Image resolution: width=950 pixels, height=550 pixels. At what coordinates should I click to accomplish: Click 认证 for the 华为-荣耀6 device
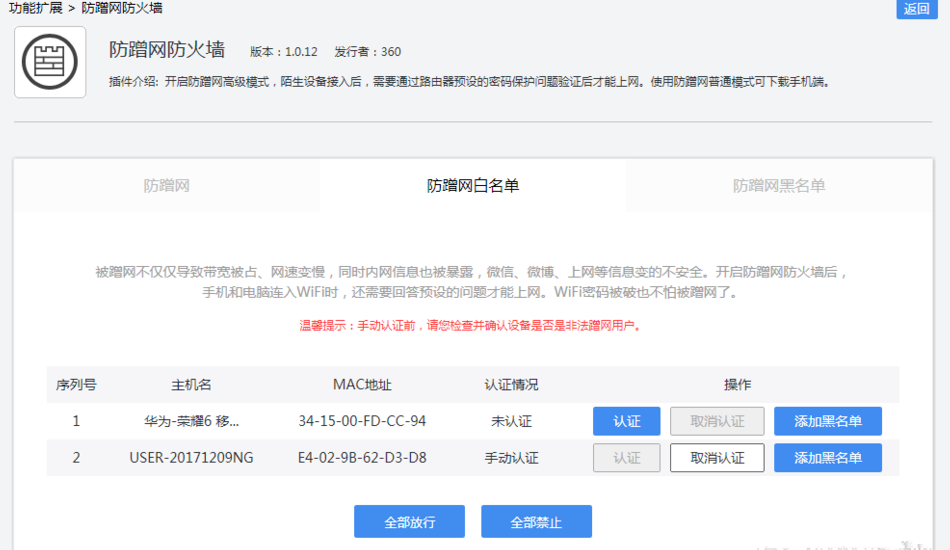click(x=626, y=421)
